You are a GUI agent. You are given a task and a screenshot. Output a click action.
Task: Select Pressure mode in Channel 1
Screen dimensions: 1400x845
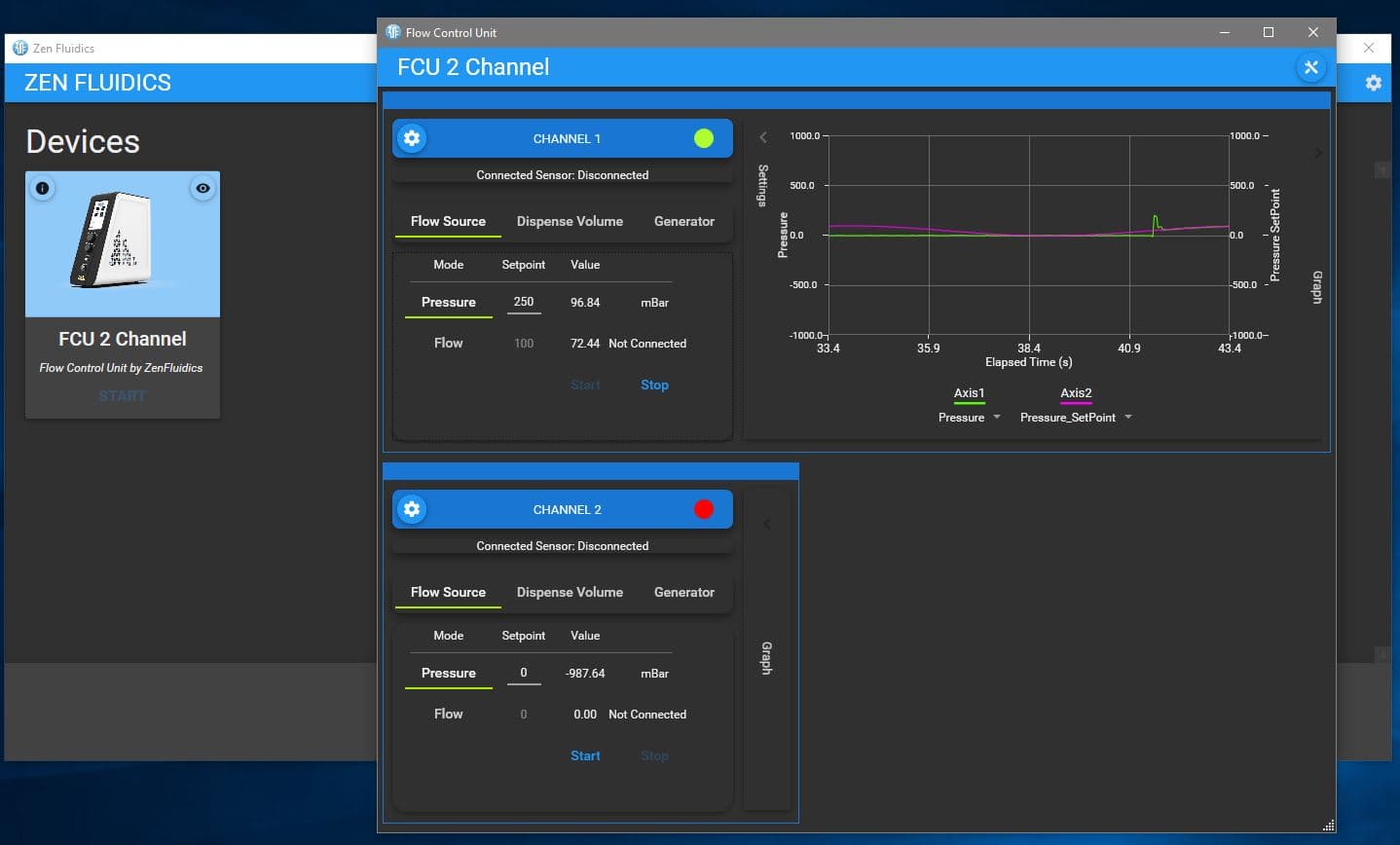(x=449, y=303)
